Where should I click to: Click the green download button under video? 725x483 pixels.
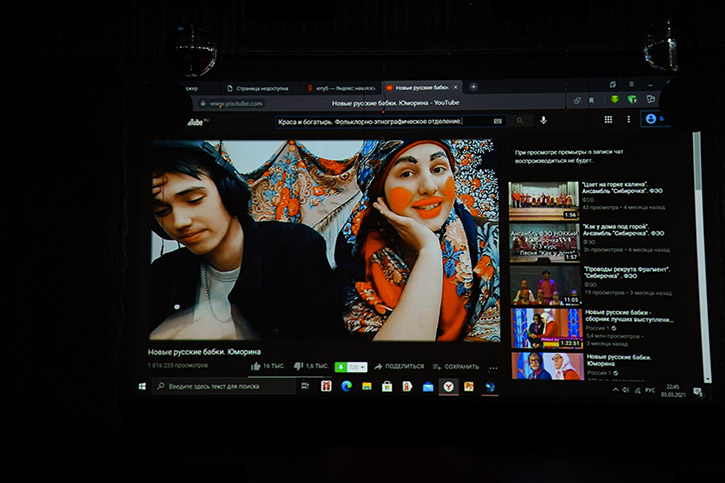click(x=339, y=366)
